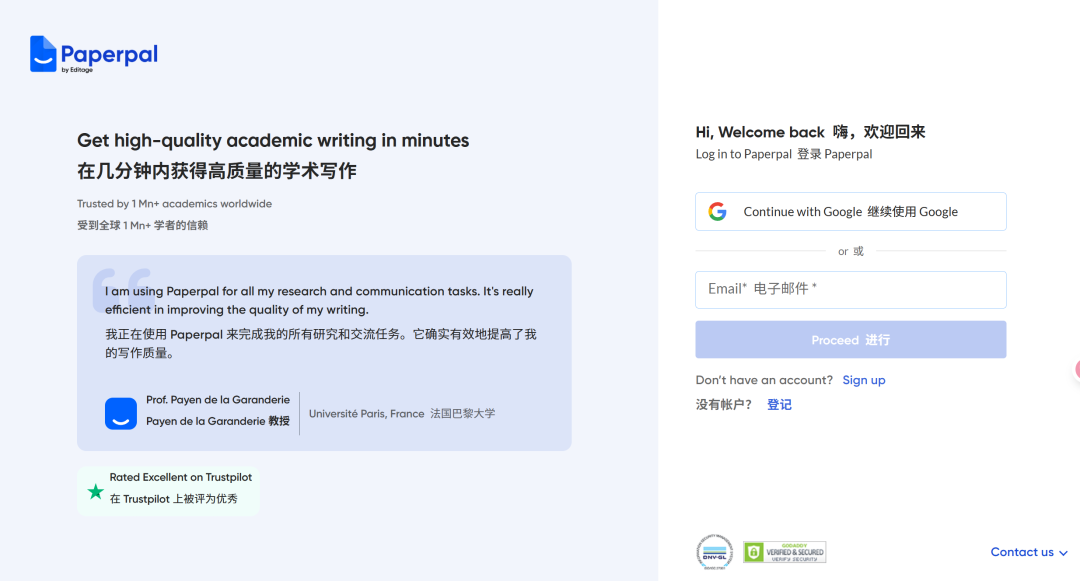Click the Rated Excellent on Trustpilot badge
The height and width of the screenshot is (581, 1080).
pos(169,491)
